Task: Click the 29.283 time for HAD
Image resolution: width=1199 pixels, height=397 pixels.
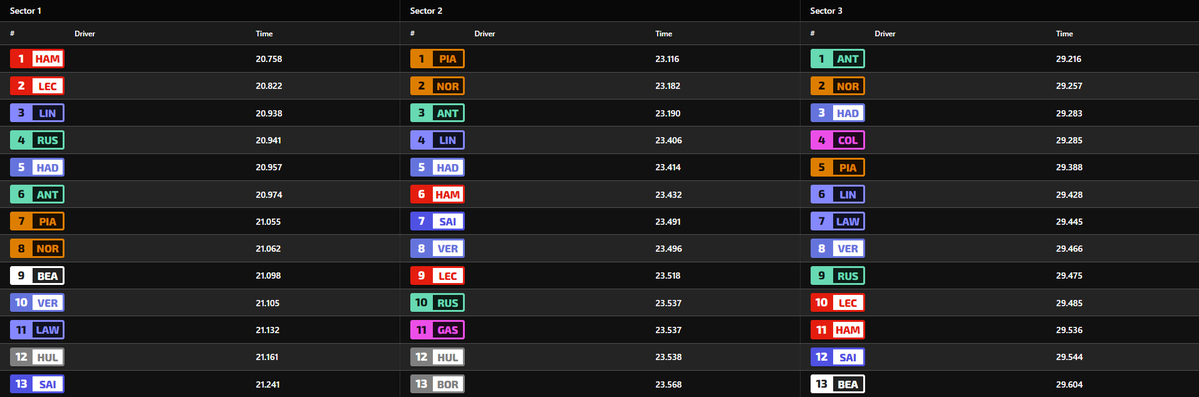Action: click(1069, 113)
